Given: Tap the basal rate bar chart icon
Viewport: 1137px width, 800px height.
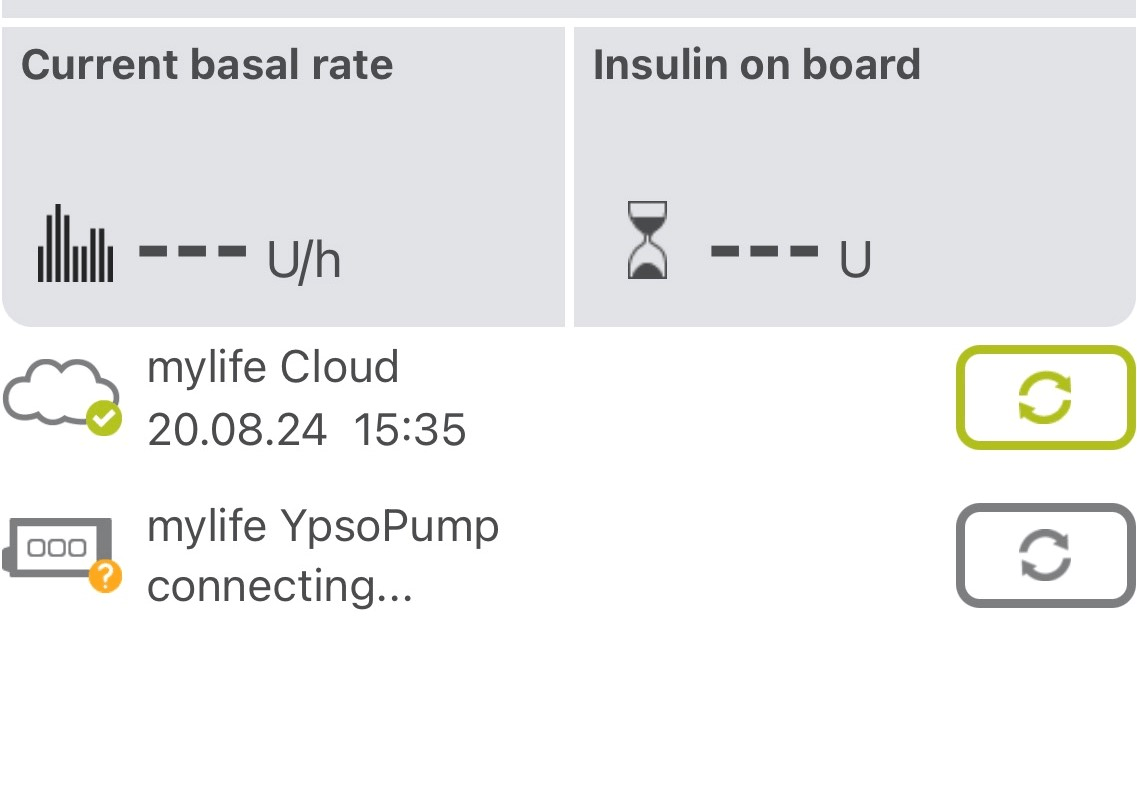Looking at the screenshot, I should 75,244.
